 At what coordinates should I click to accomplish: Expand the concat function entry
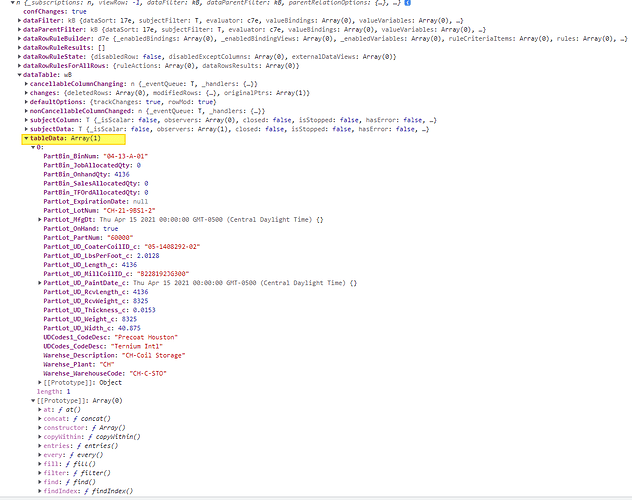[40, 419]
